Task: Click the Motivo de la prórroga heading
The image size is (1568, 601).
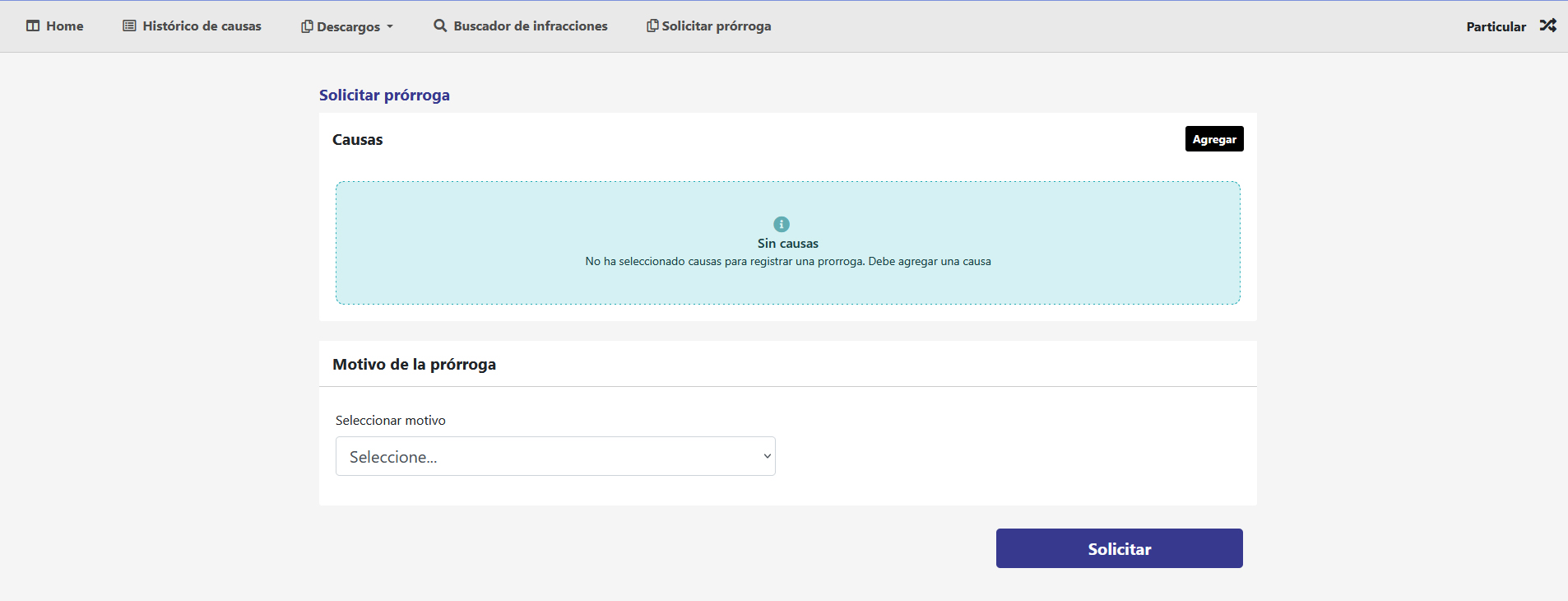Action: click(x=414, y=364)
